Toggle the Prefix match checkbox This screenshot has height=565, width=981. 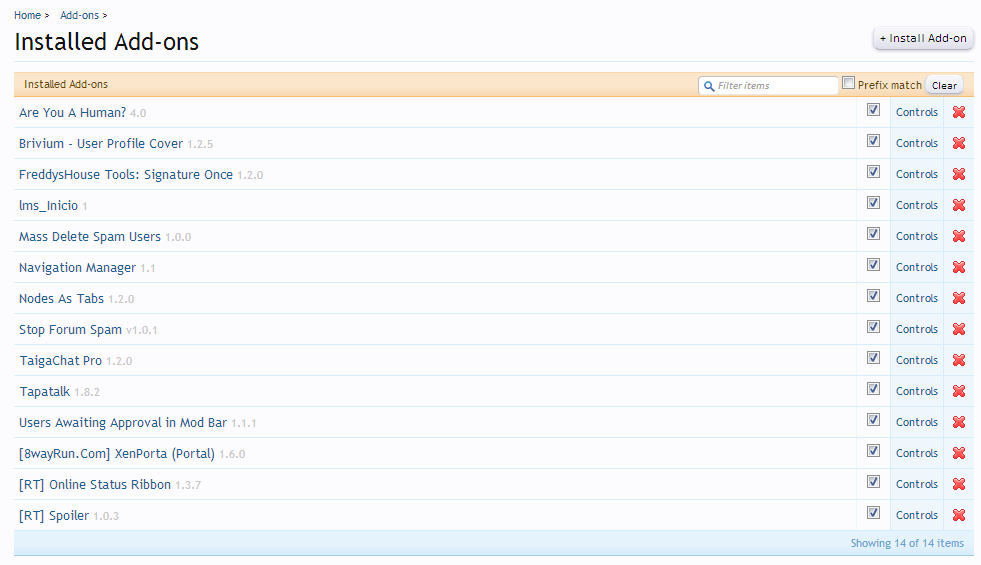[x=848, y=83]
